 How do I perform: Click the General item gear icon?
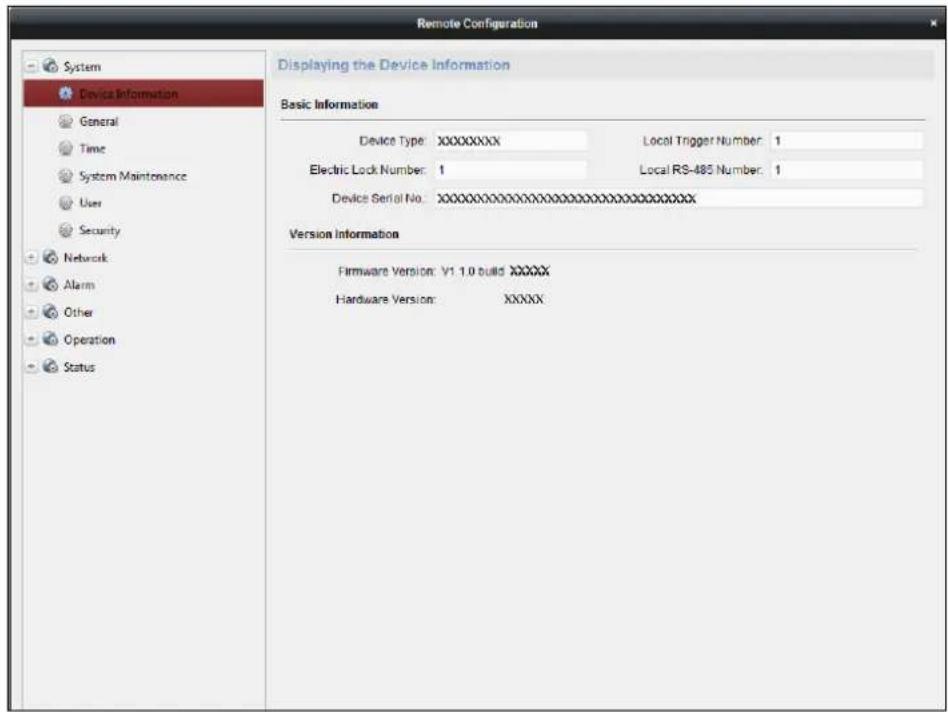tap(65, 121)
